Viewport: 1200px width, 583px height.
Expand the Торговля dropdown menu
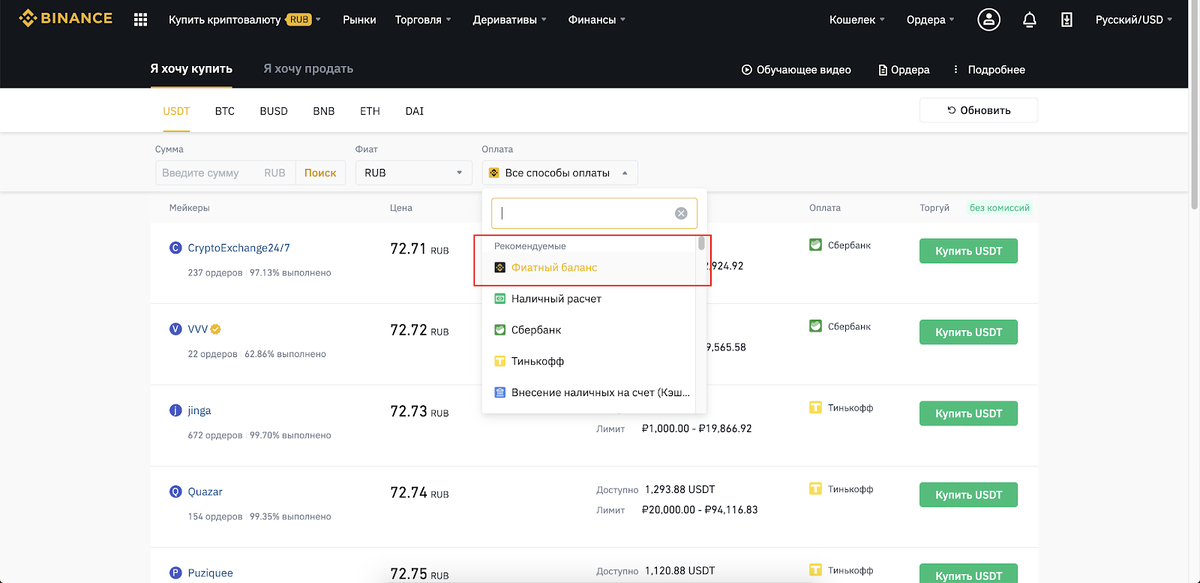423,19
